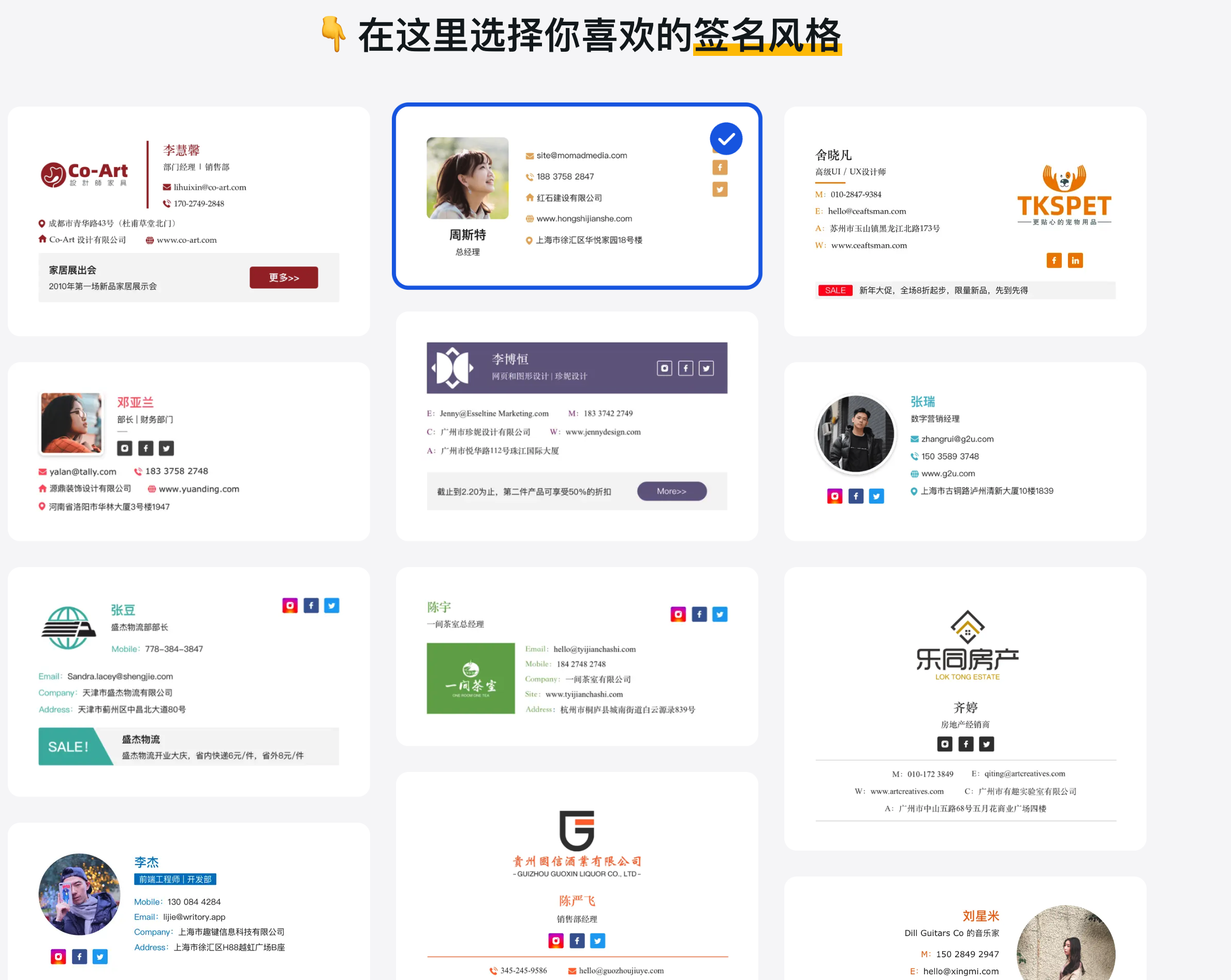
Task: Click 陈宇's green 一间茶室 logo
Action: 471,678
